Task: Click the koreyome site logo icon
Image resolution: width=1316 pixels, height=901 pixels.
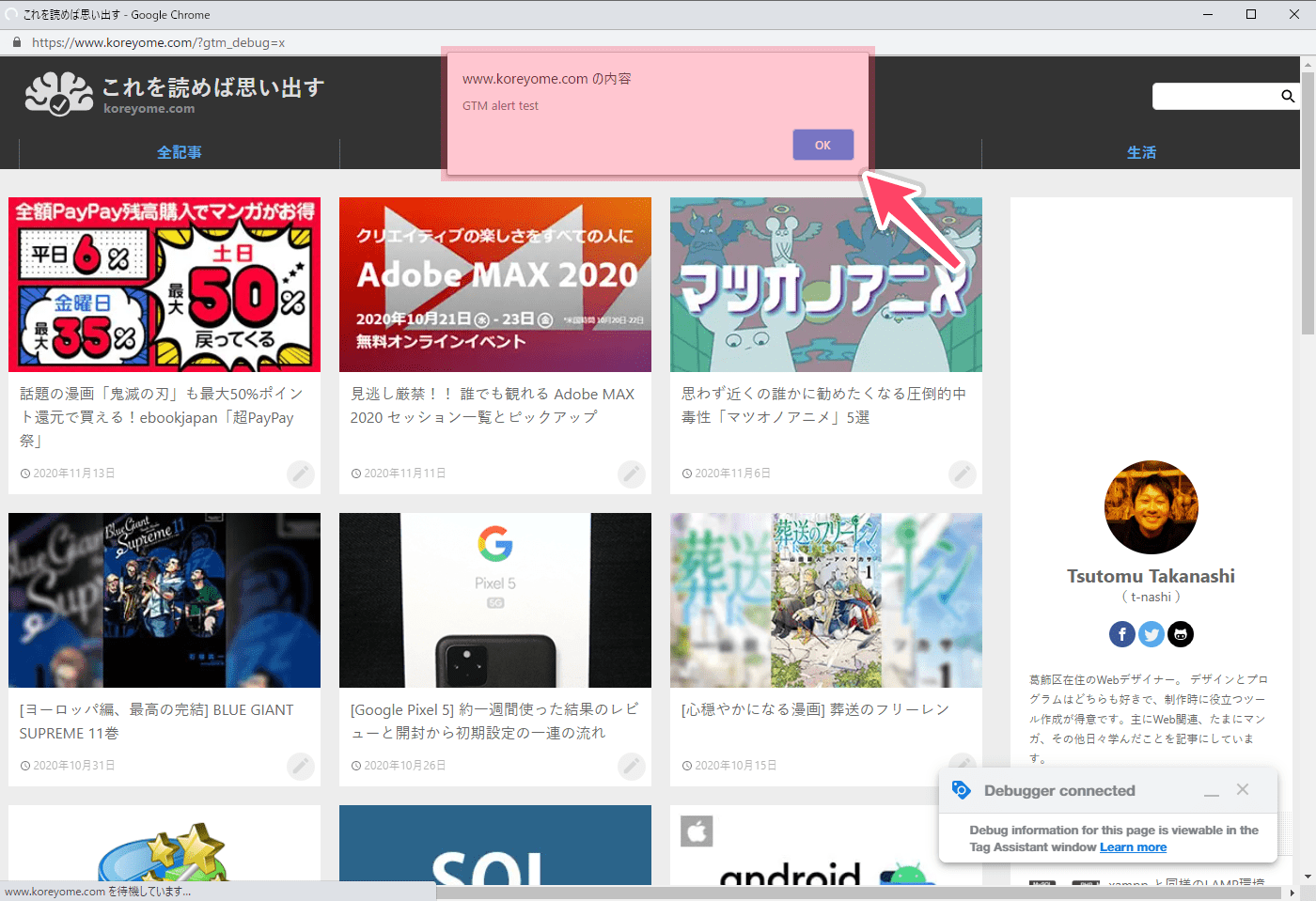Action: 58,93
